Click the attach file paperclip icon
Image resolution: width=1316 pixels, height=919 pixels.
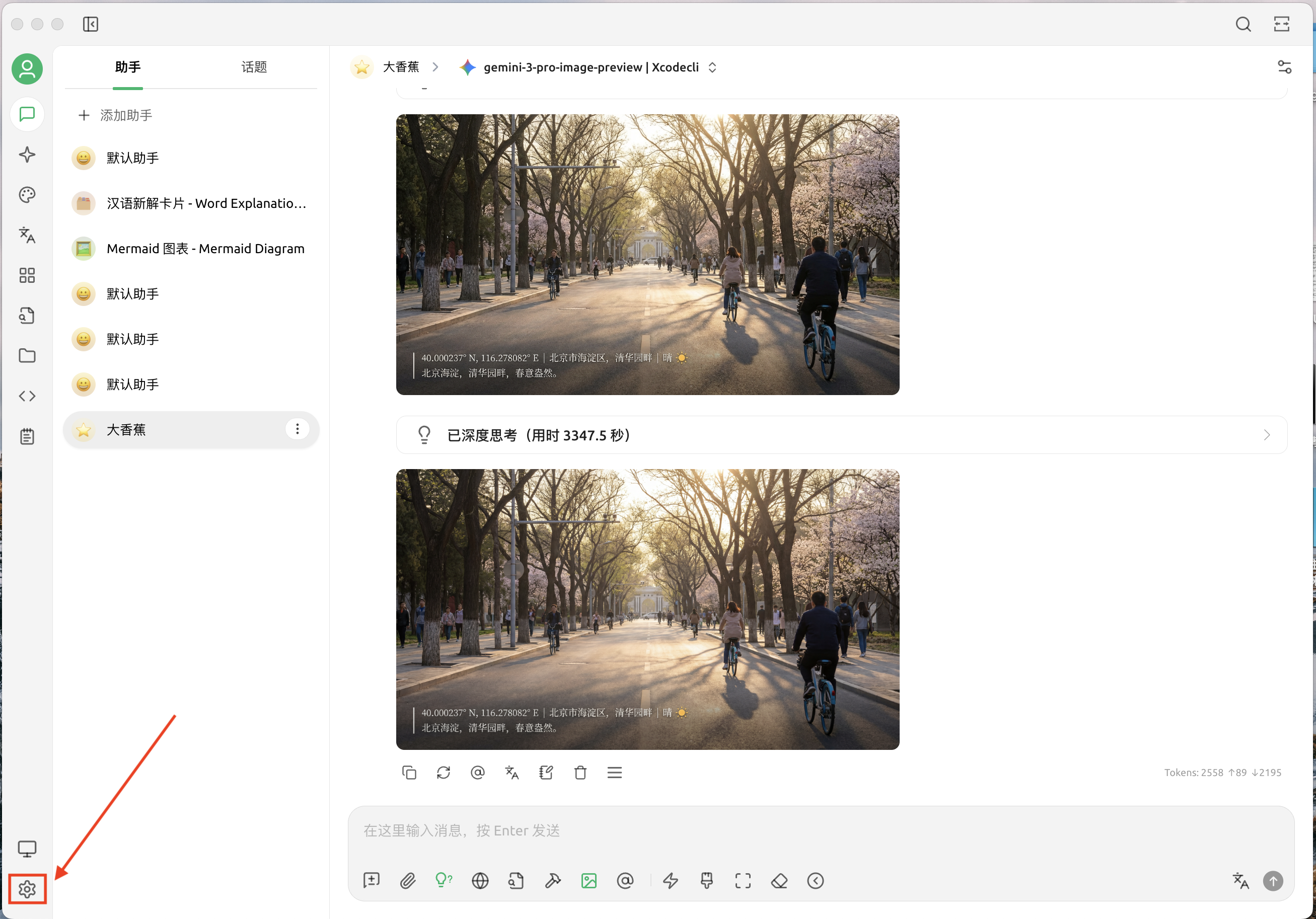[407, 880]
